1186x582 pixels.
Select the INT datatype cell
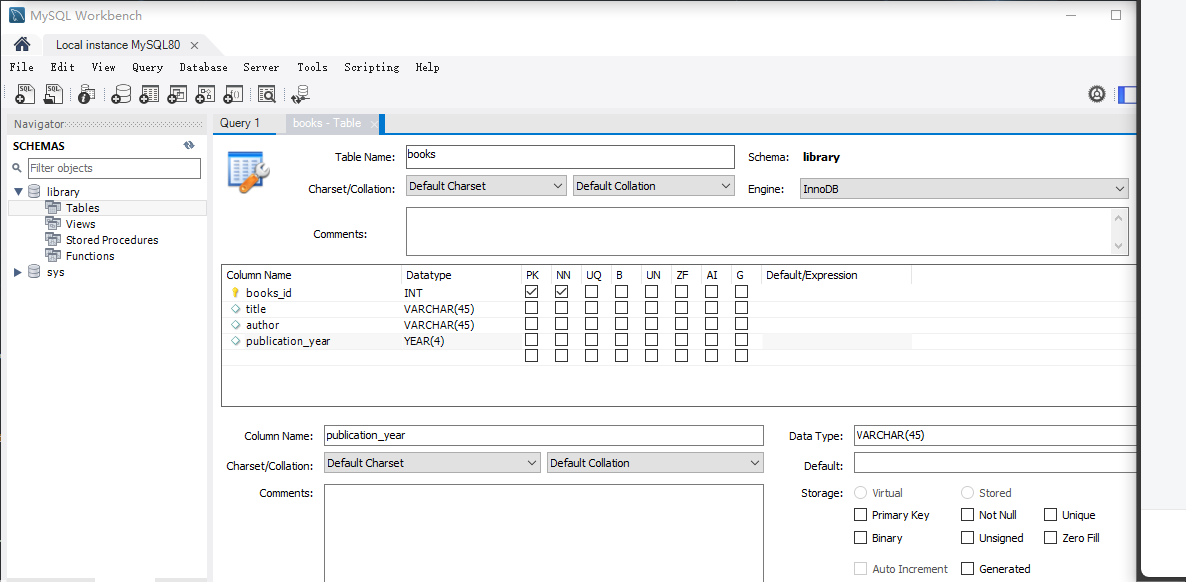click(x=413, y=292)
